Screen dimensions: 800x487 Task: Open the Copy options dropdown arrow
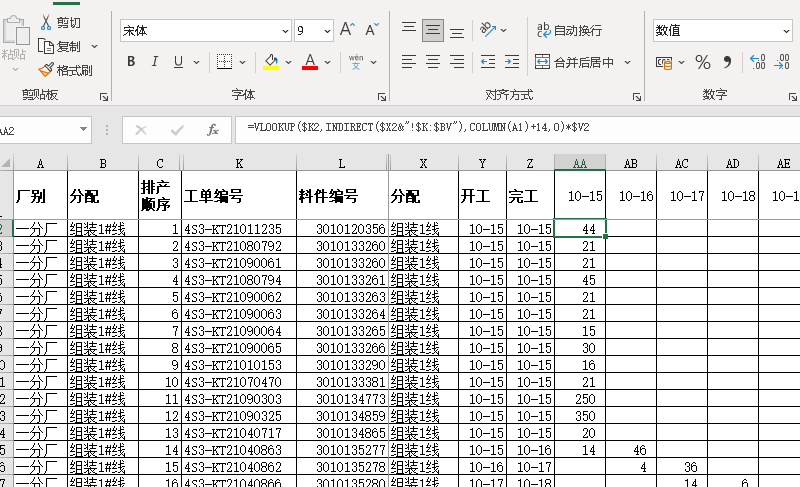tap(94, 46)
